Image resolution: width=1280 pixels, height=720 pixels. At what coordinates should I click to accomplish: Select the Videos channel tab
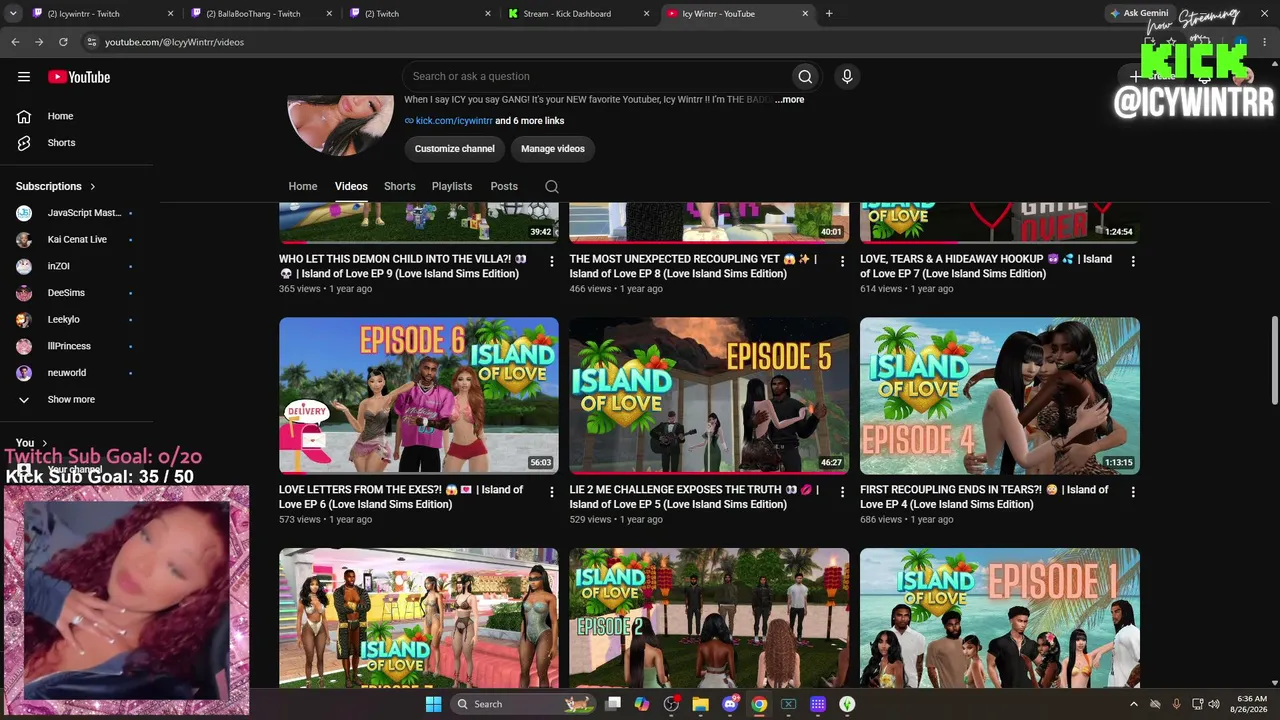coord(351,186)
